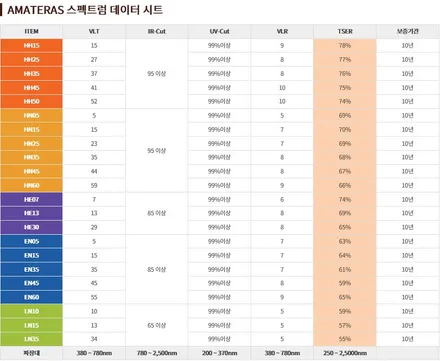Click the EN35 item cell

[31, 269]
